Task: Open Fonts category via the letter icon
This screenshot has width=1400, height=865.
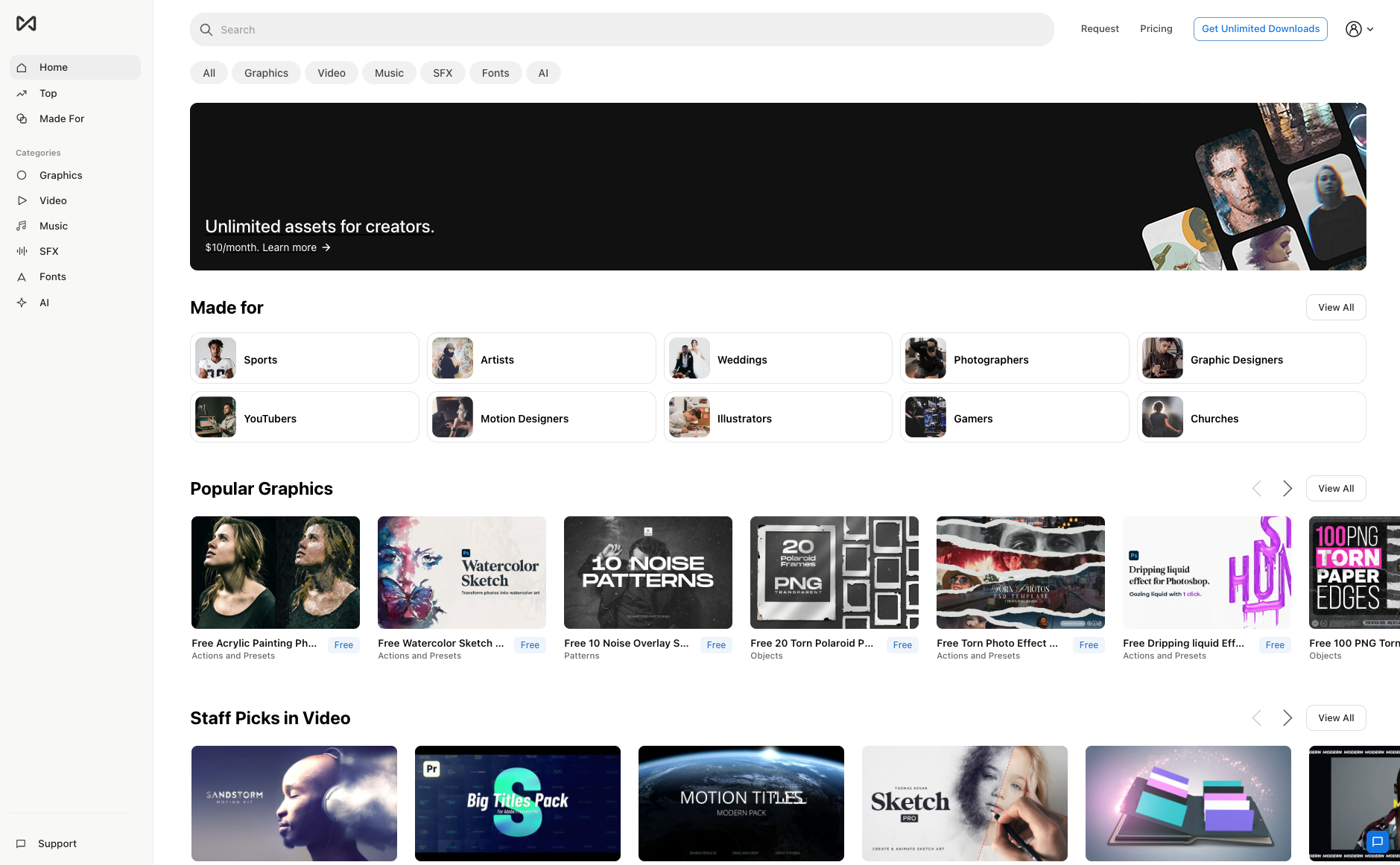Action: [x=22, y=276]
